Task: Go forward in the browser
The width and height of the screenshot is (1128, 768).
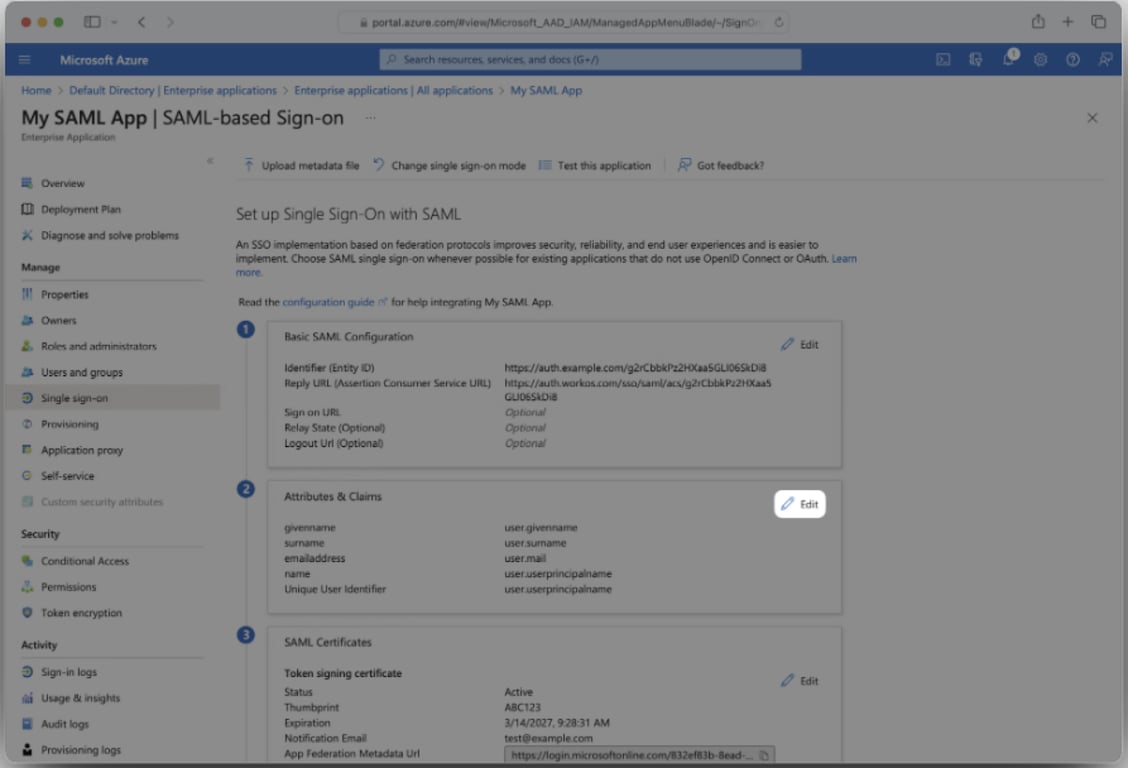Action: (x=170, y=22)
